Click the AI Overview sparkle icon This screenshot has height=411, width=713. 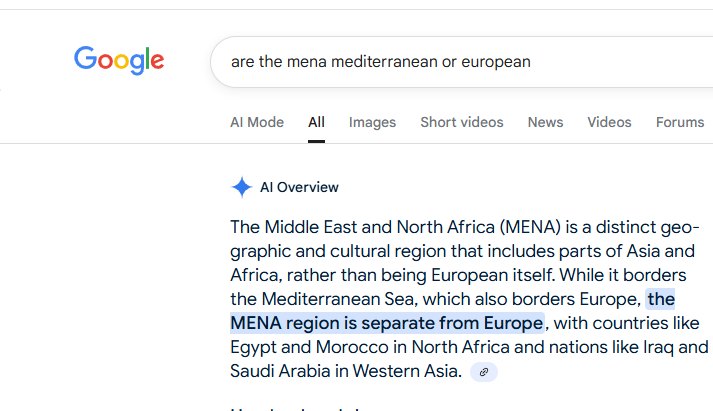(x=241, y=187)
